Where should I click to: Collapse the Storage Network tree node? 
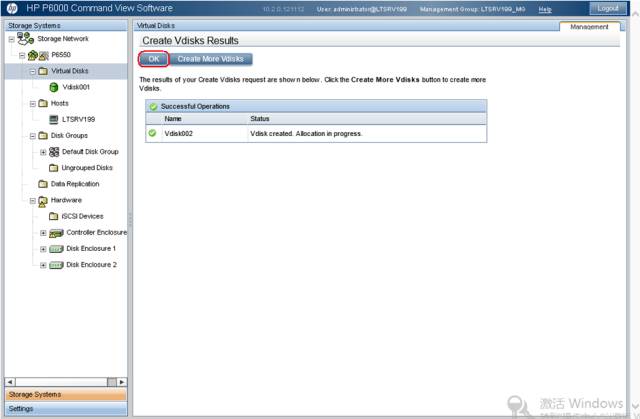click(11, 40)
